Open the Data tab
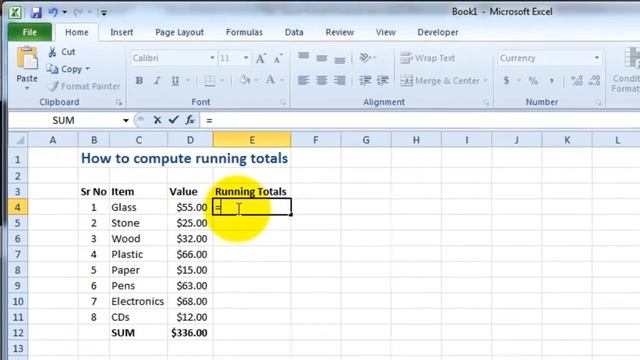The width and height of the screenshot is (640, 360). click(294, 32)
